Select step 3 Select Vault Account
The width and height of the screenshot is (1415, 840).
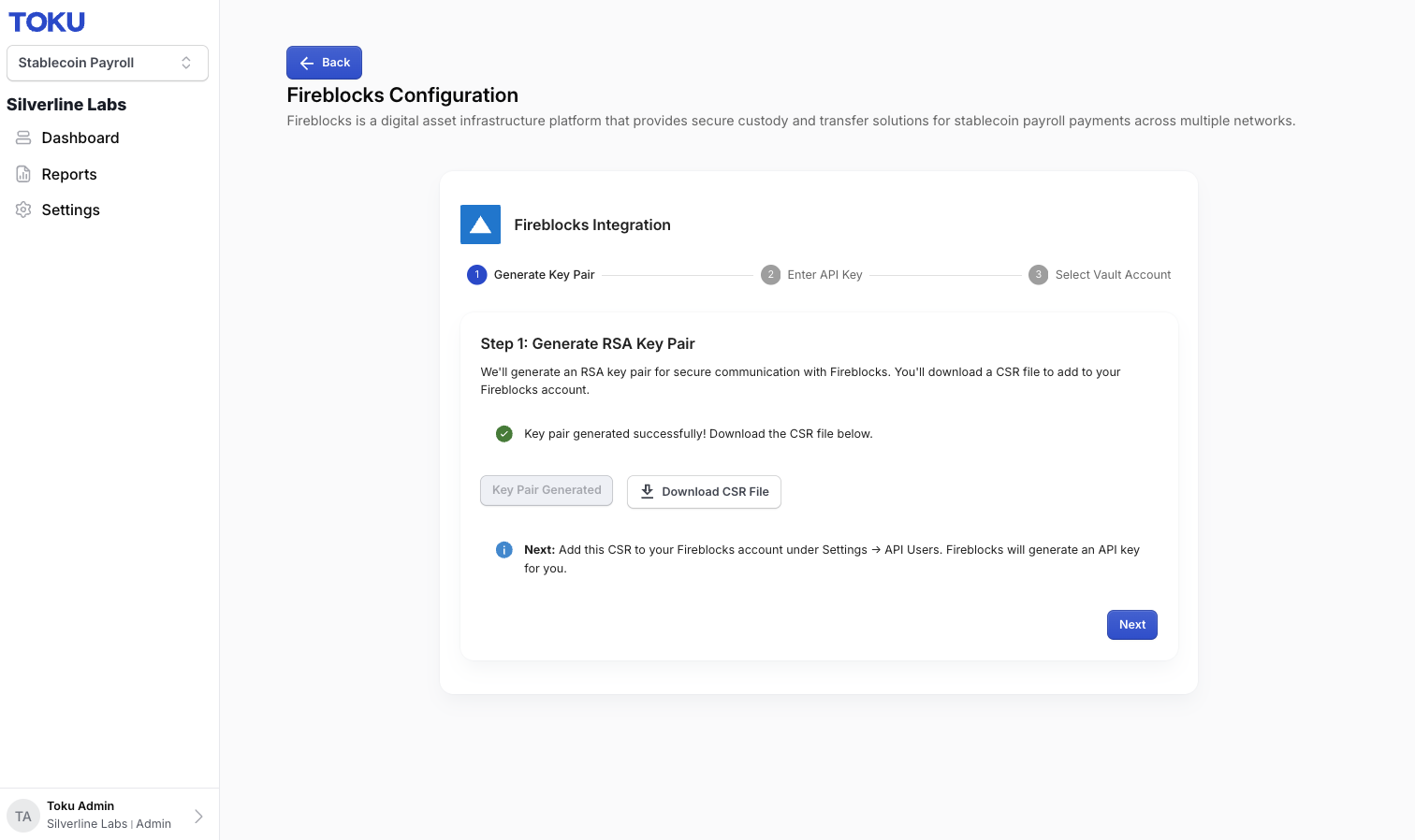coord(1100,275)
